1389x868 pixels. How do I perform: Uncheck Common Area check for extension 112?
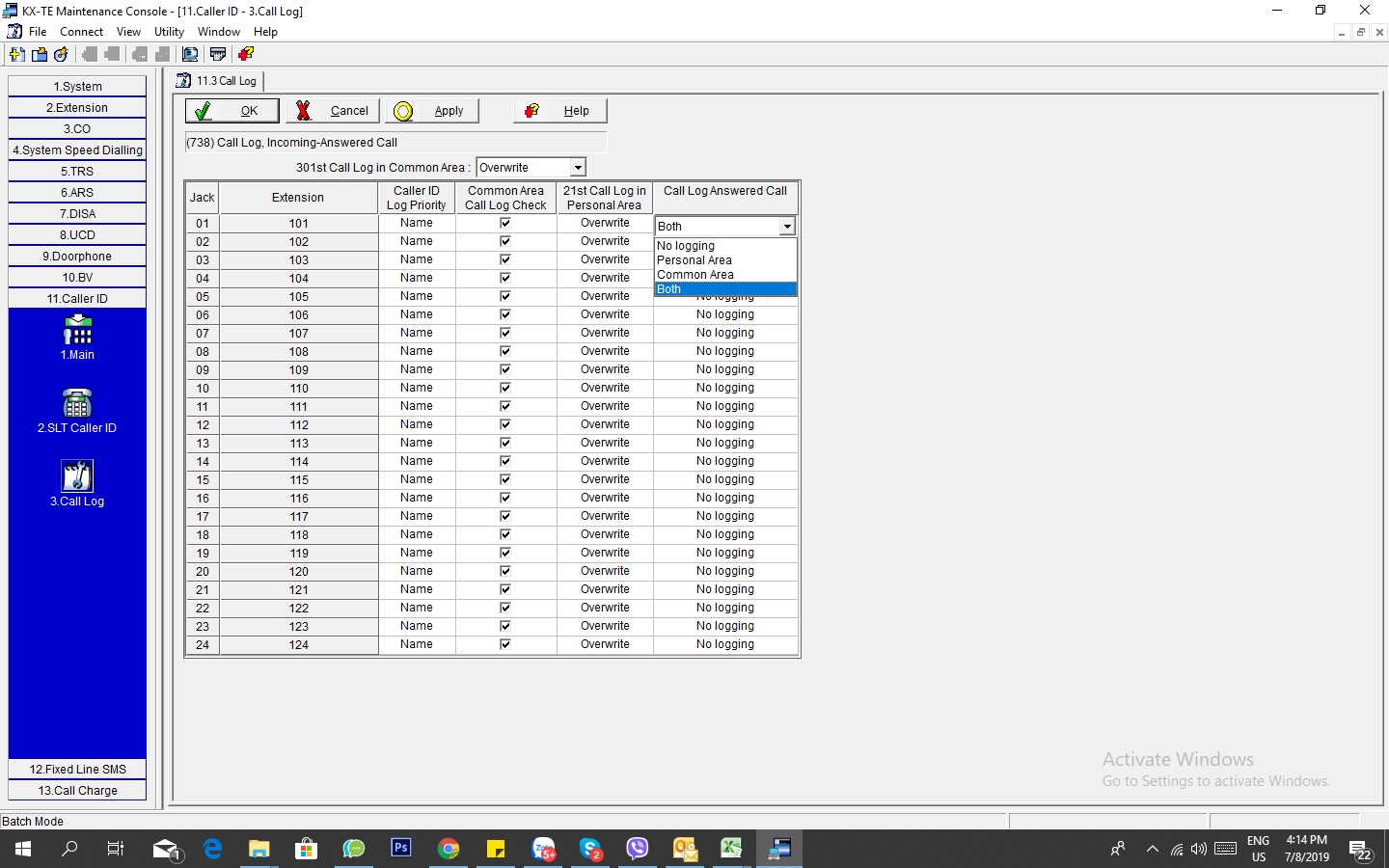[x=505, y=424]
